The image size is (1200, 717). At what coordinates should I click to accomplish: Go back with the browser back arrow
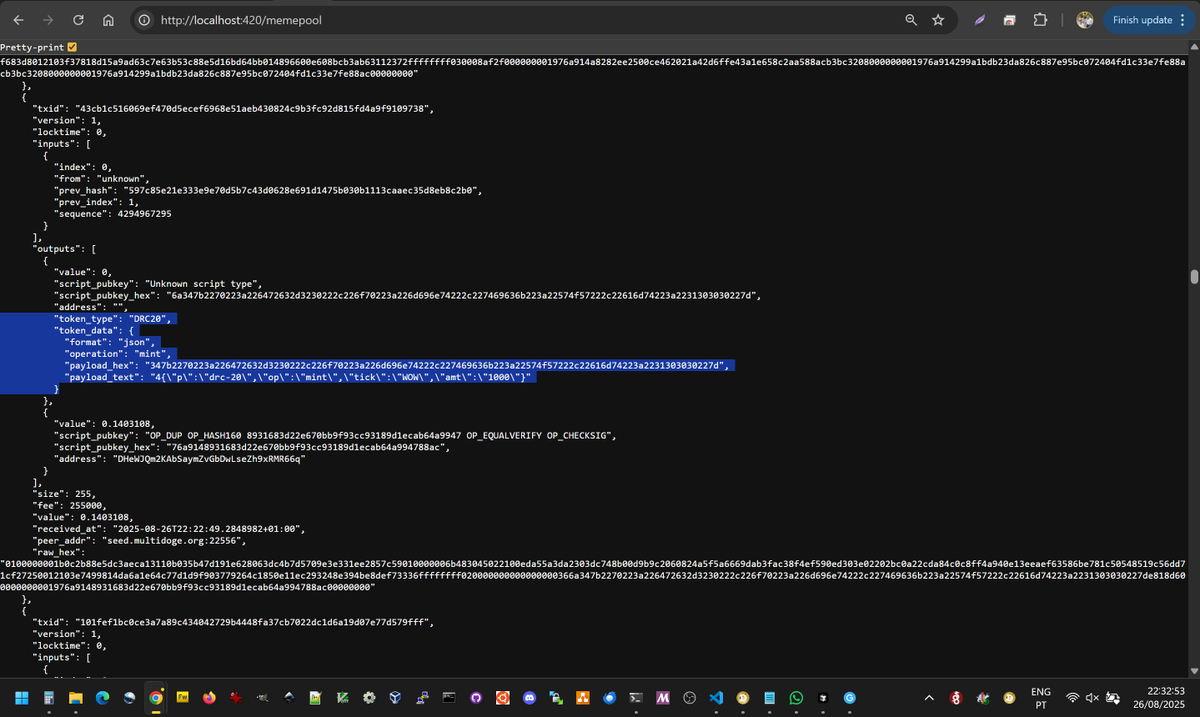(19, 20)
